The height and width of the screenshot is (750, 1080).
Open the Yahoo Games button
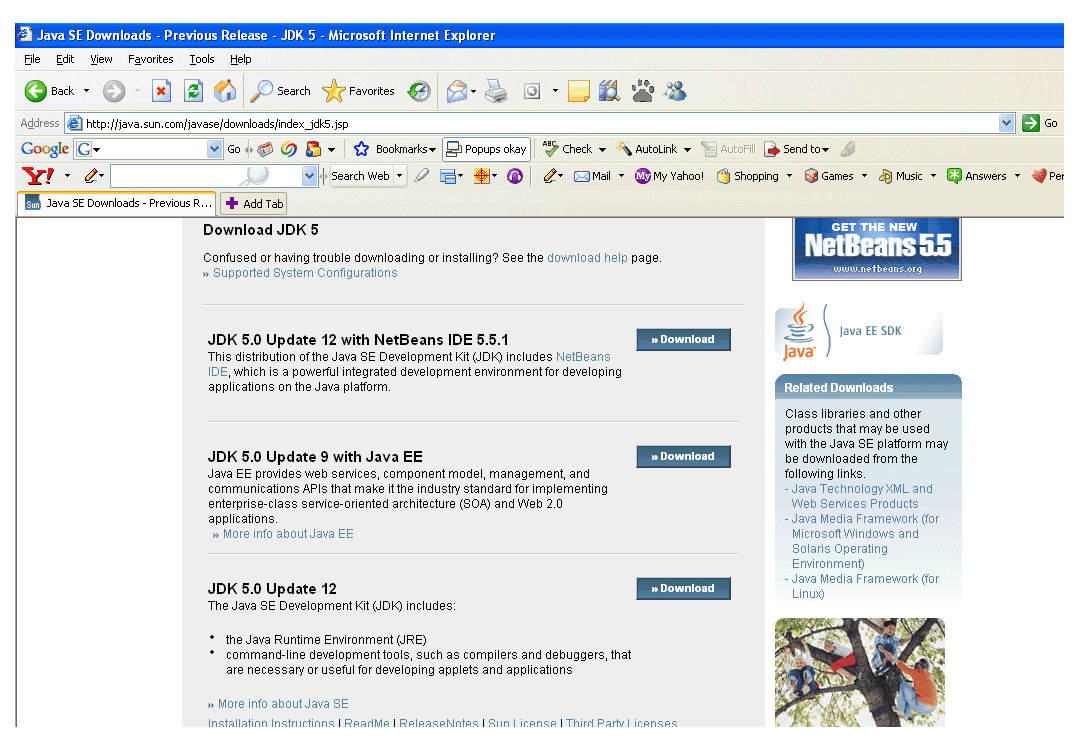(829, 176)
